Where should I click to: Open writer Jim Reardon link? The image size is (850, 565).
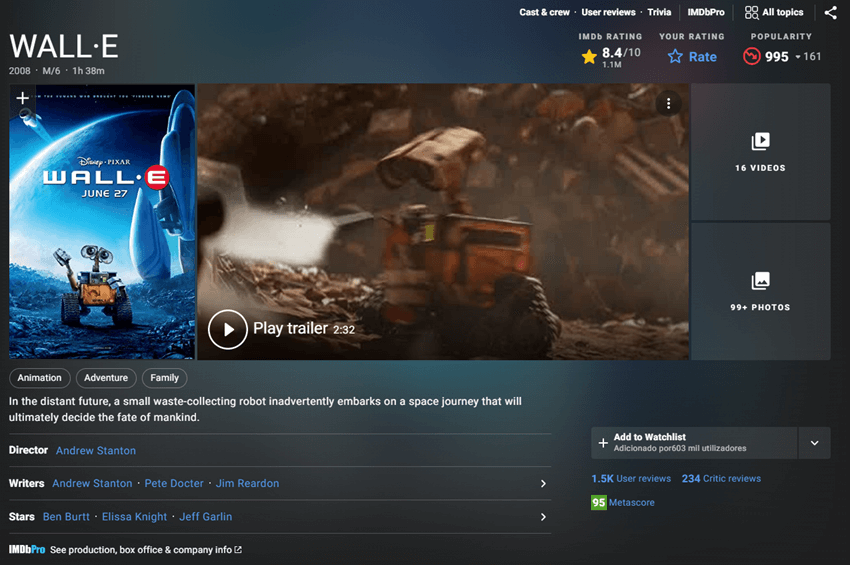point(247,483)
